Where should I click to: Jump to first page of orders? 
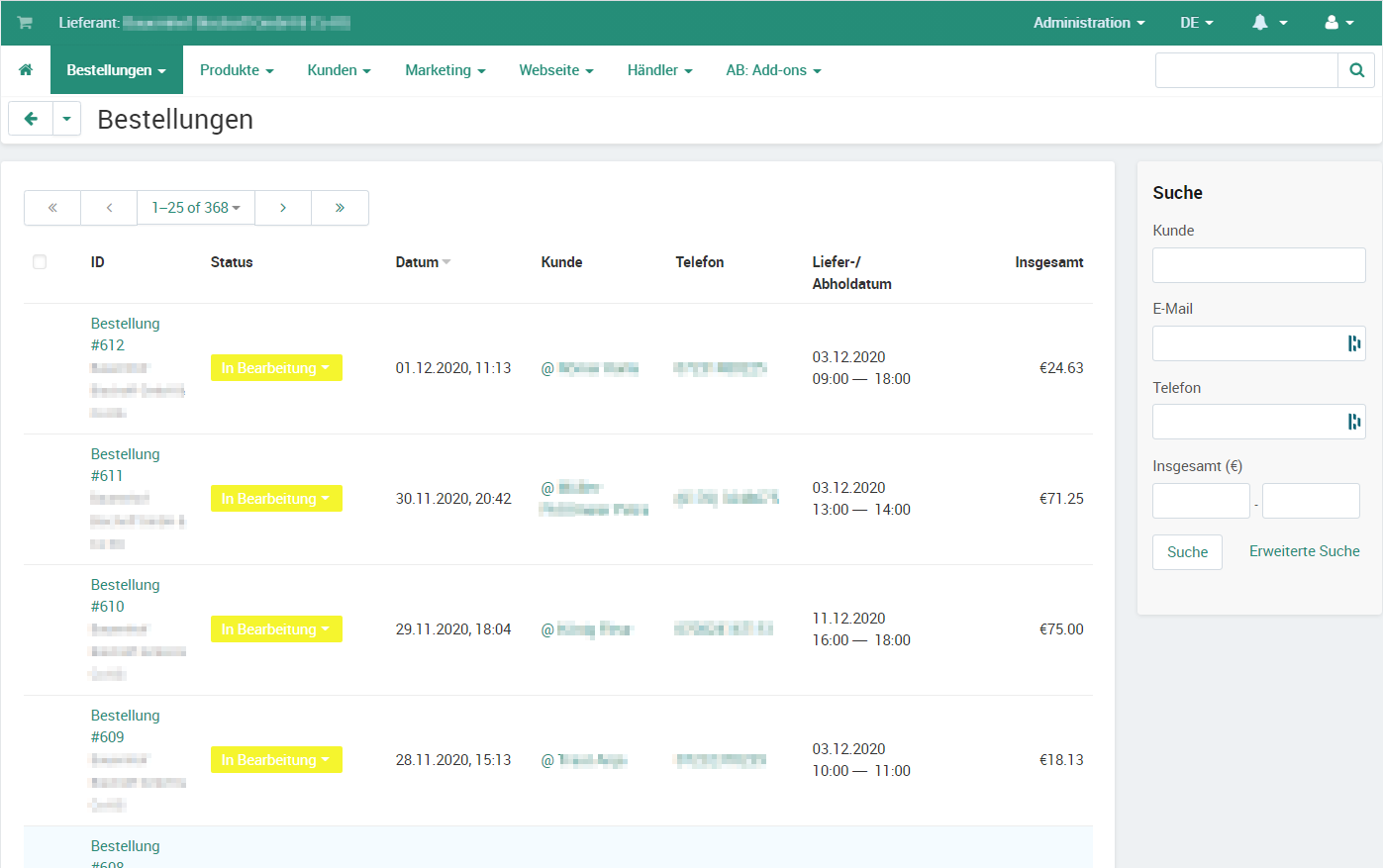point(52,208)
